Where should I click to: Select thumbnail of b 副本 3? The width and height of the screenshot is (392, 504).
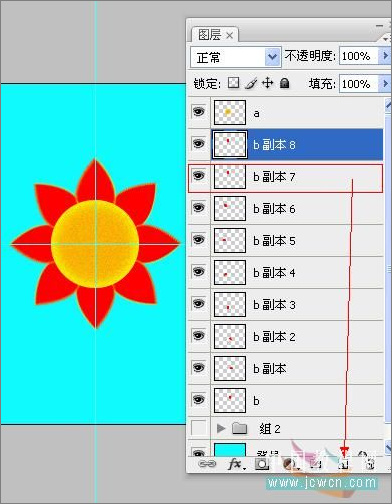point(230,304)
